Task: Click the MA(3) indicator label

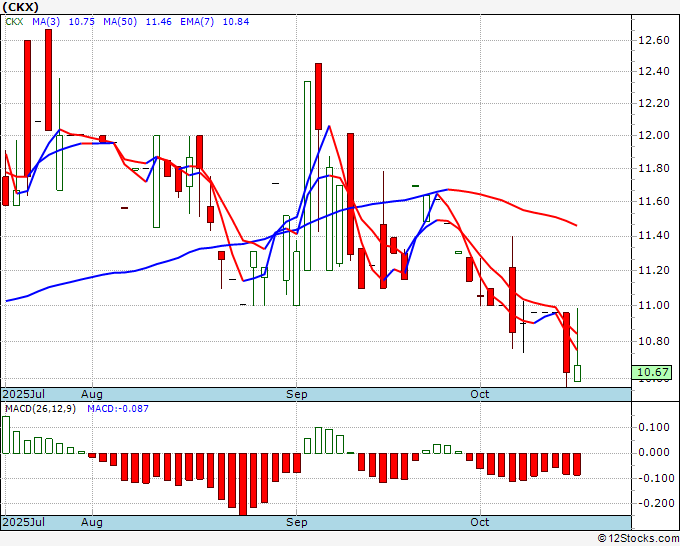Action: click(x=46, y=22)
